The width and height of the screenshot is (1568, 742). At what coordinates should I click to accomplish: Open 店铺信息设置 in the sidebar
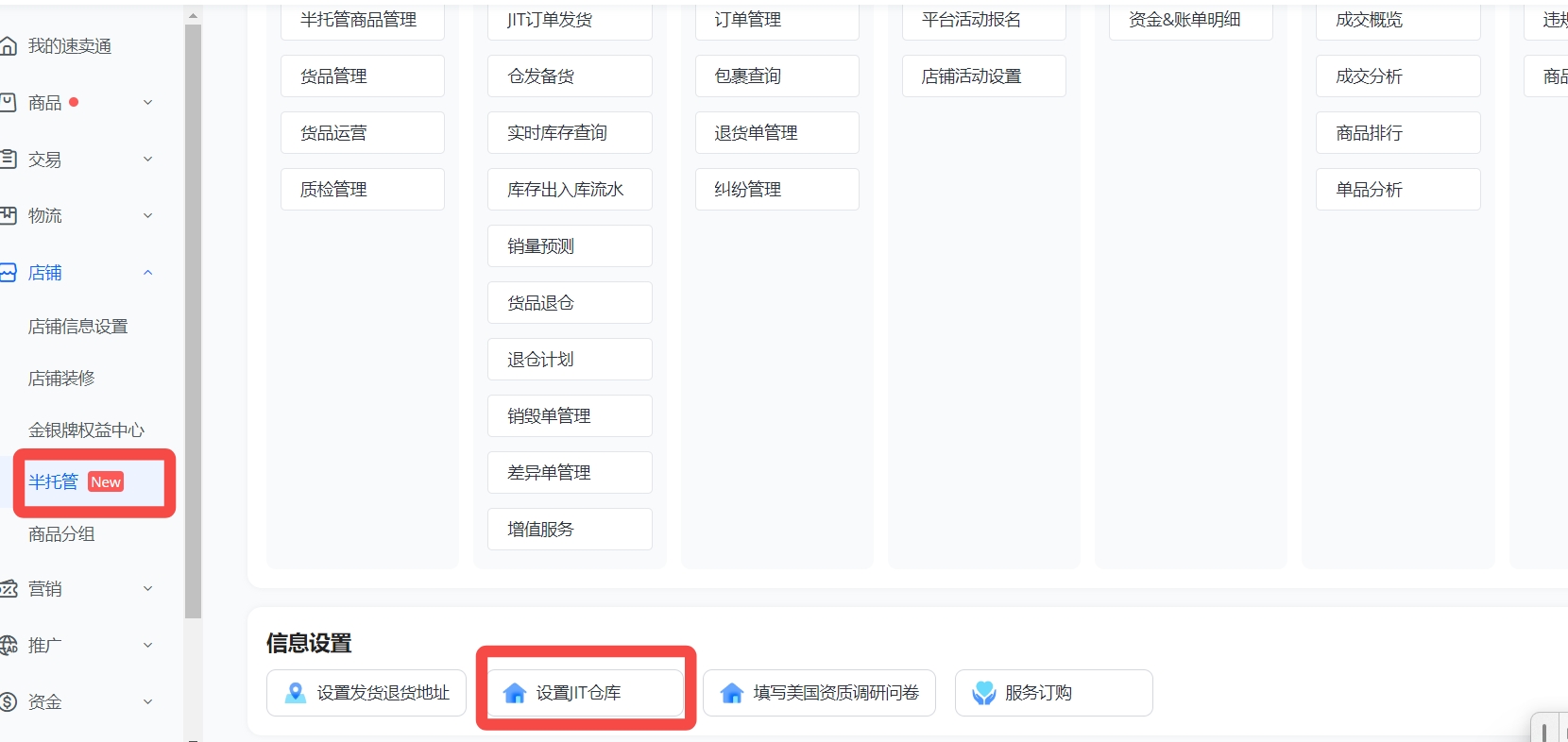pos(78,327)
